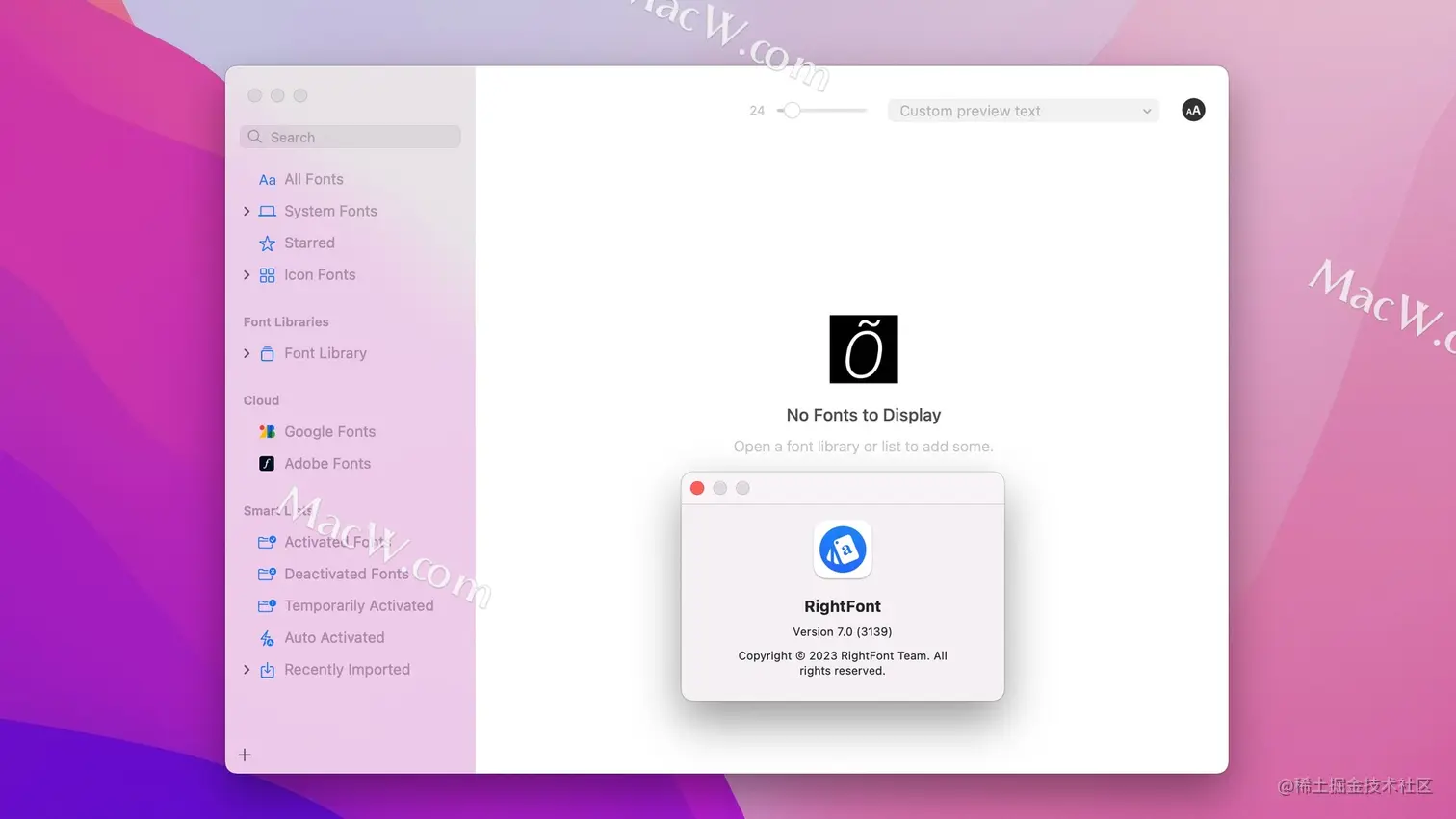Screen dimensions: 1456x819
Task: Click the Activated Fonts folder icon
Action: 267,543
